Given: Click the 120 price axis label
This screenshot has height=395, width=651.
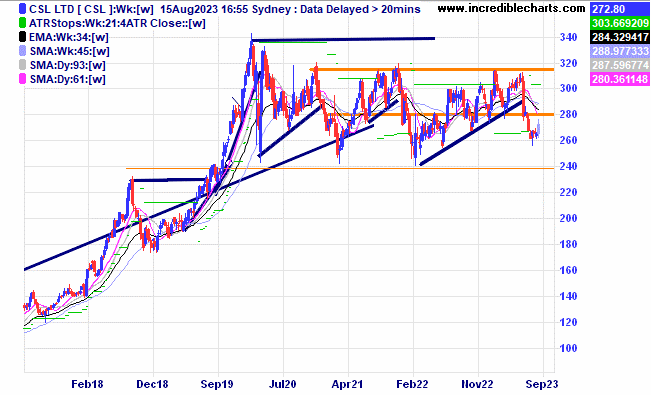Looking at the screenshot, I should (x=568, y=322).
